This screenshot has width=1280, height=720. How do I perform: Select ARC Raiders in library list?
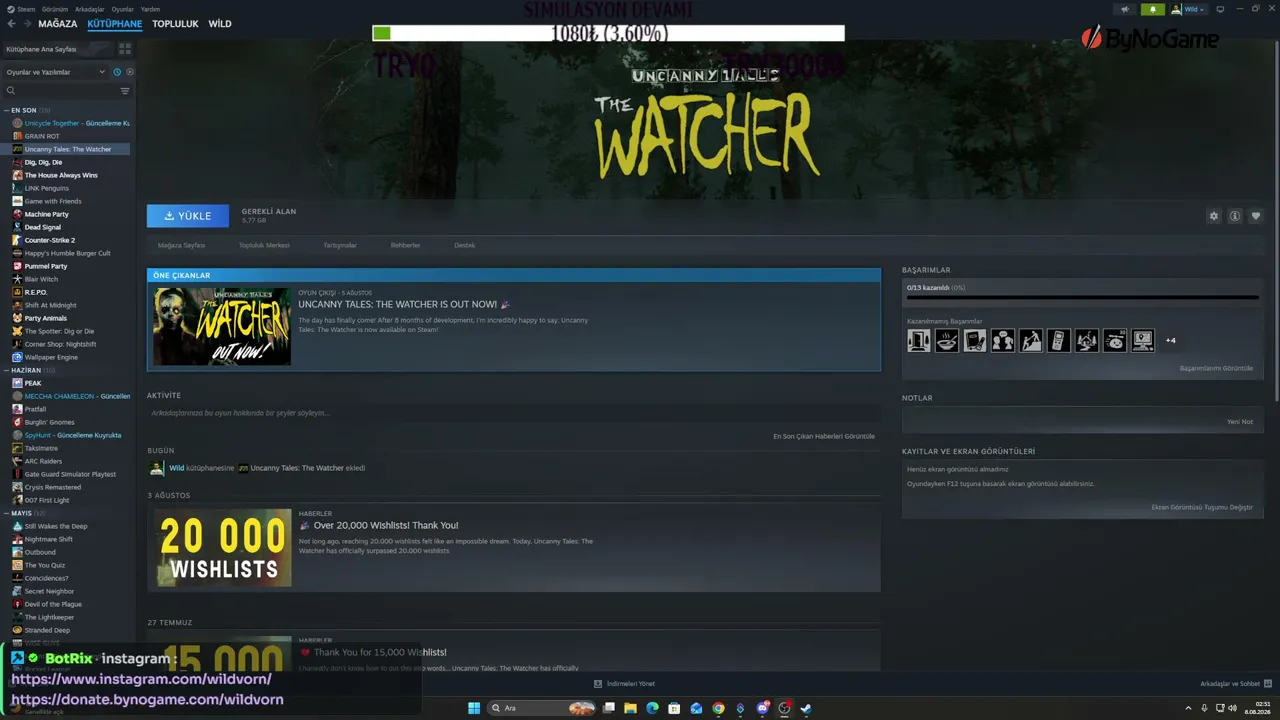[x=42, y=461]
